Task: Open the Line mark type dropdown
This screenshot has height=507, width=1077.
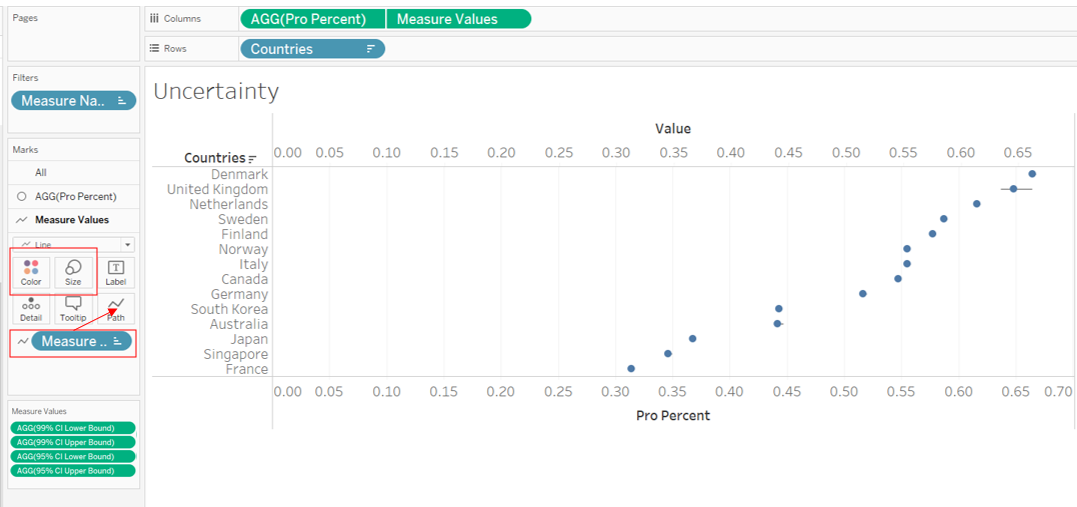Action: [127, 244]
